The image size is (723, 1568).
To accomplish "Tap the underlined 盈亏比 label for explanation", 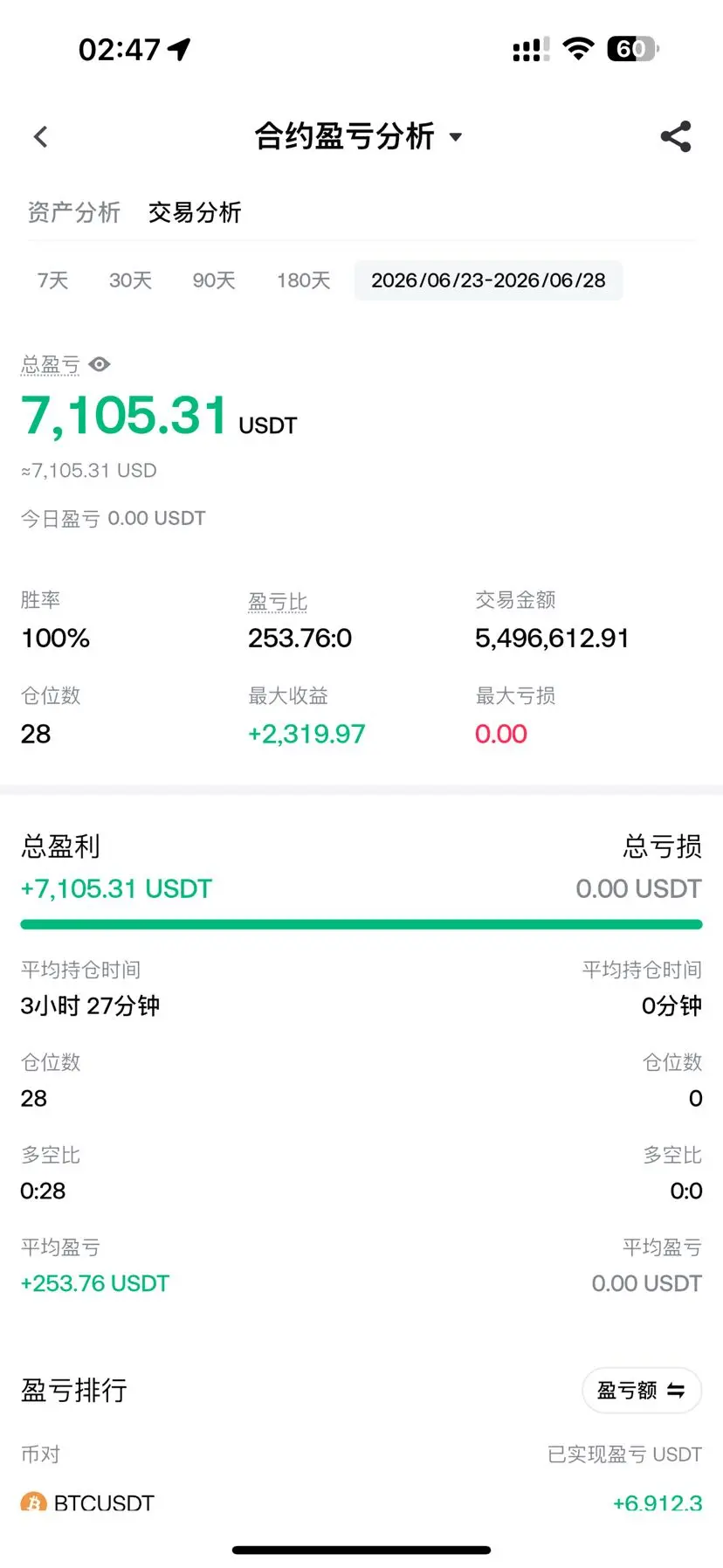I will pyautogui.click(x=278, y=602).
